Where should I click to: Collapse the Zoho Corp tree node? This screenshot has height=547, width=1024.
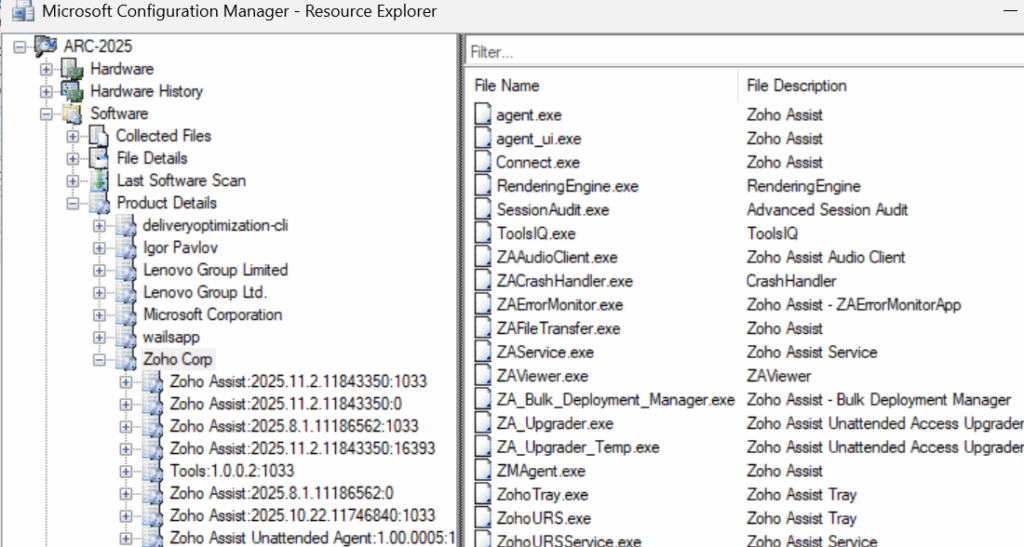coord(99,359)
